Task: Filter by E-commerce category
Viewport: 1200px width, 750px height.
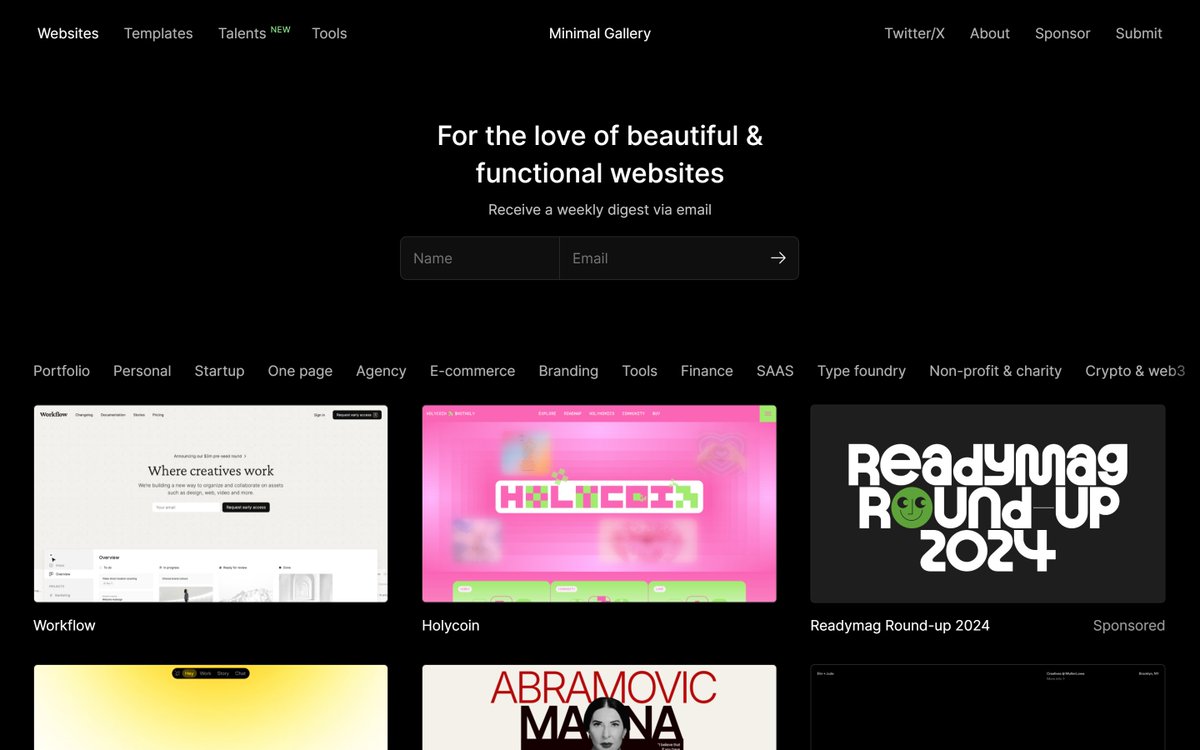Action: (472, 370)
